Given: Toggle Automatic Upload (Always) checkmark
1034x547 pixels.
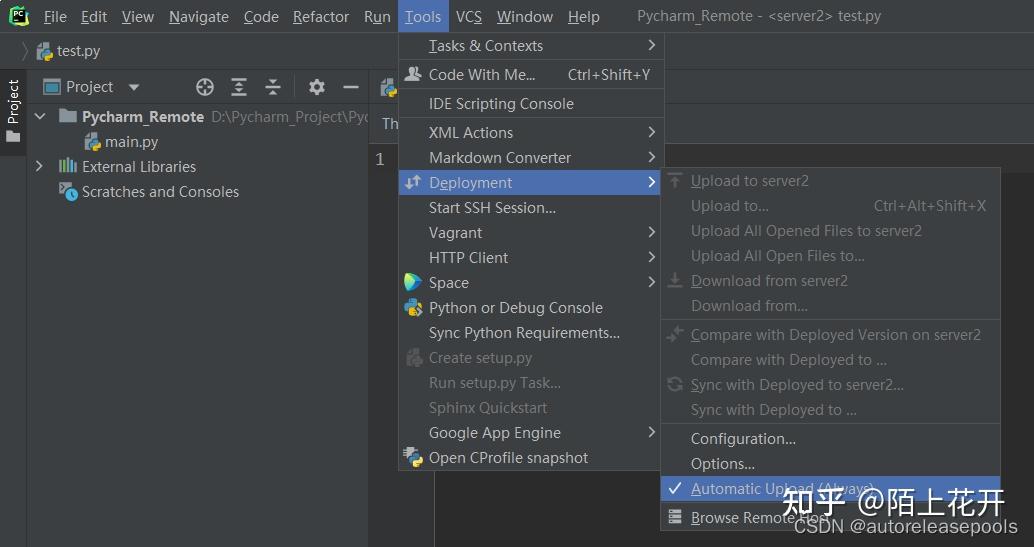Looking at the screenshot, I should coord(676,488).
